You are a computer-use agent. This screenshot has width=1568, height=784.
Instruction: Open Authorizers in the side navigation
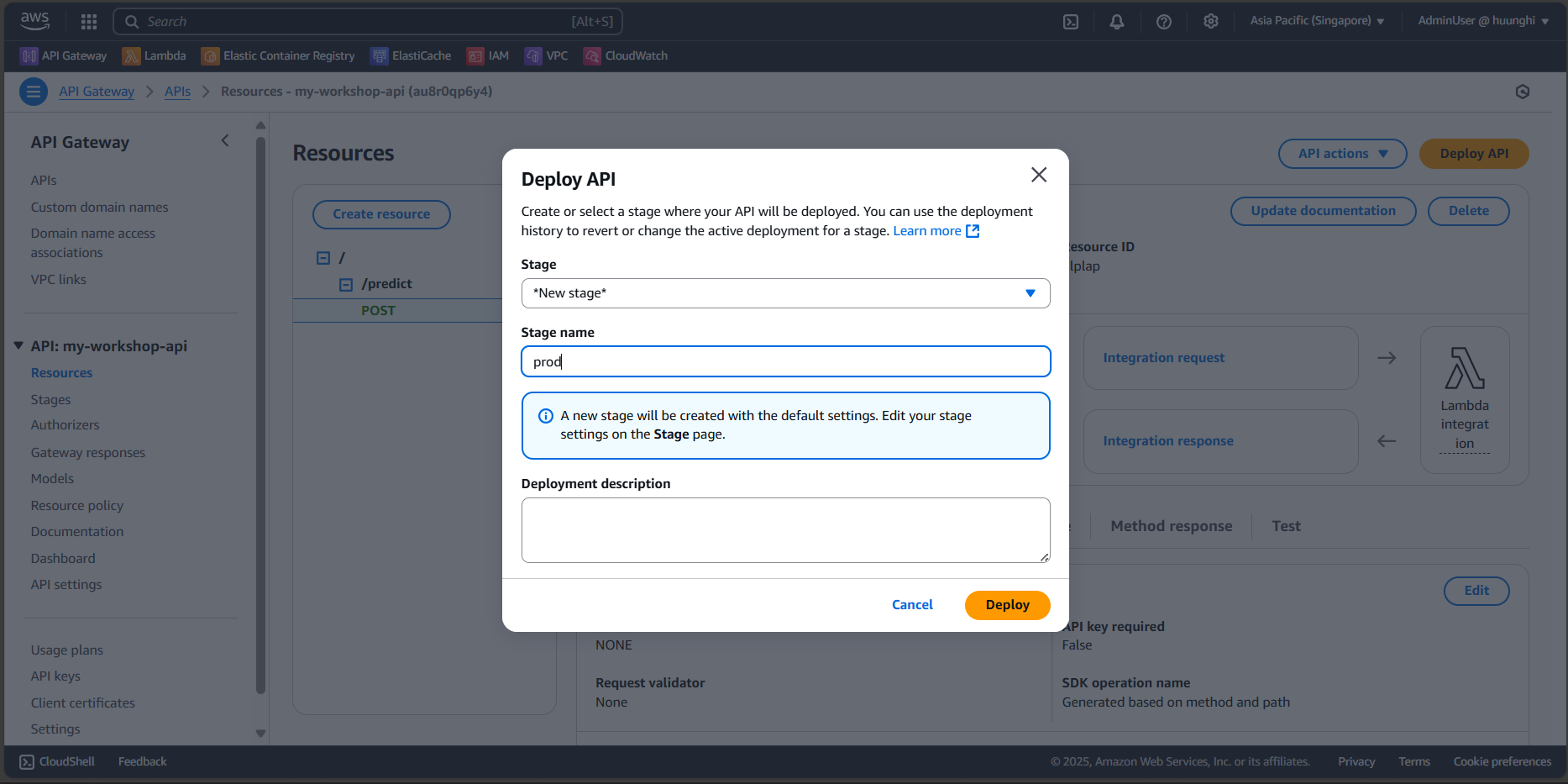(x=65, y=425)
